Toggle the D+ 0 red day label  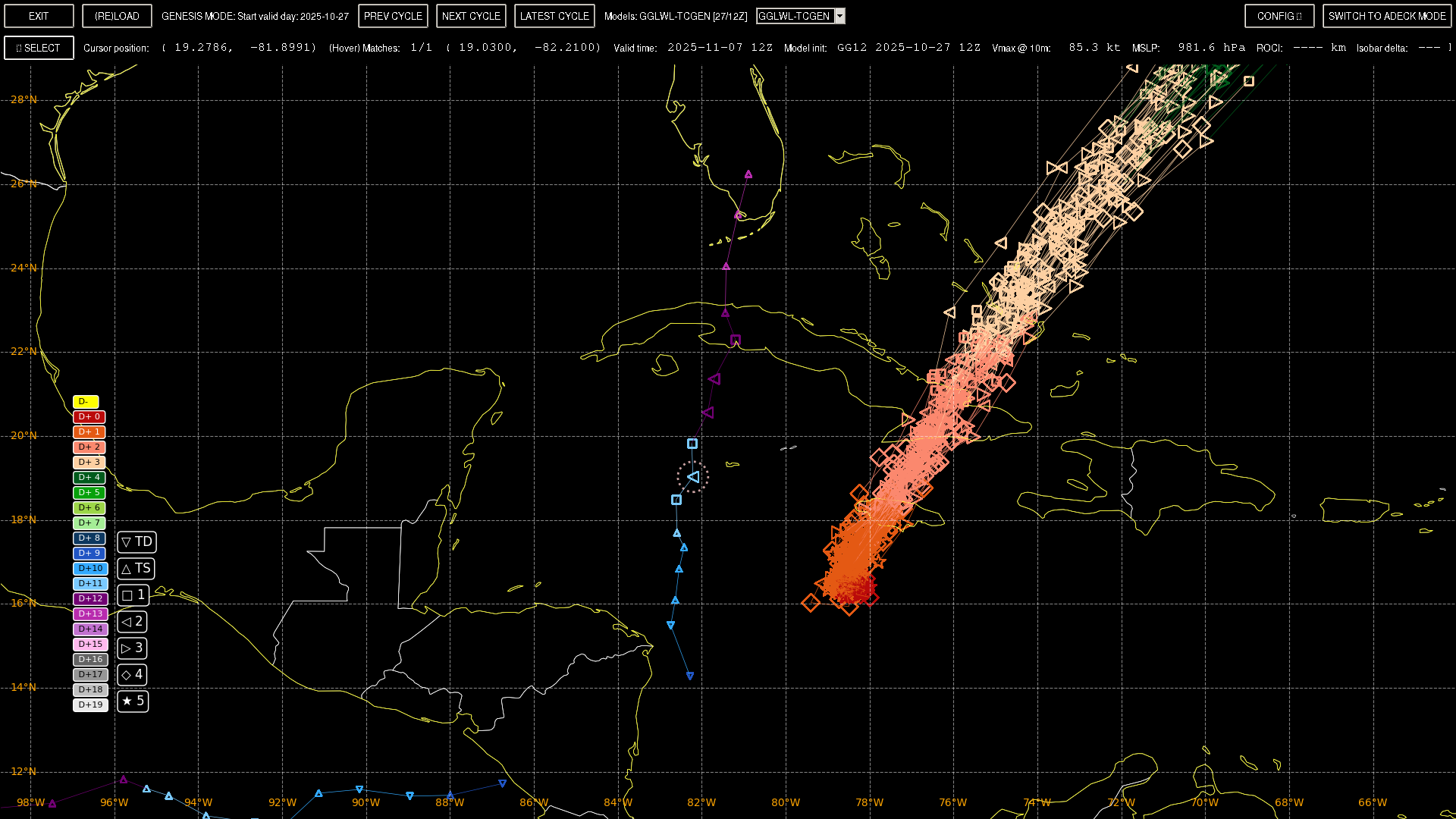tap(89, 417)
